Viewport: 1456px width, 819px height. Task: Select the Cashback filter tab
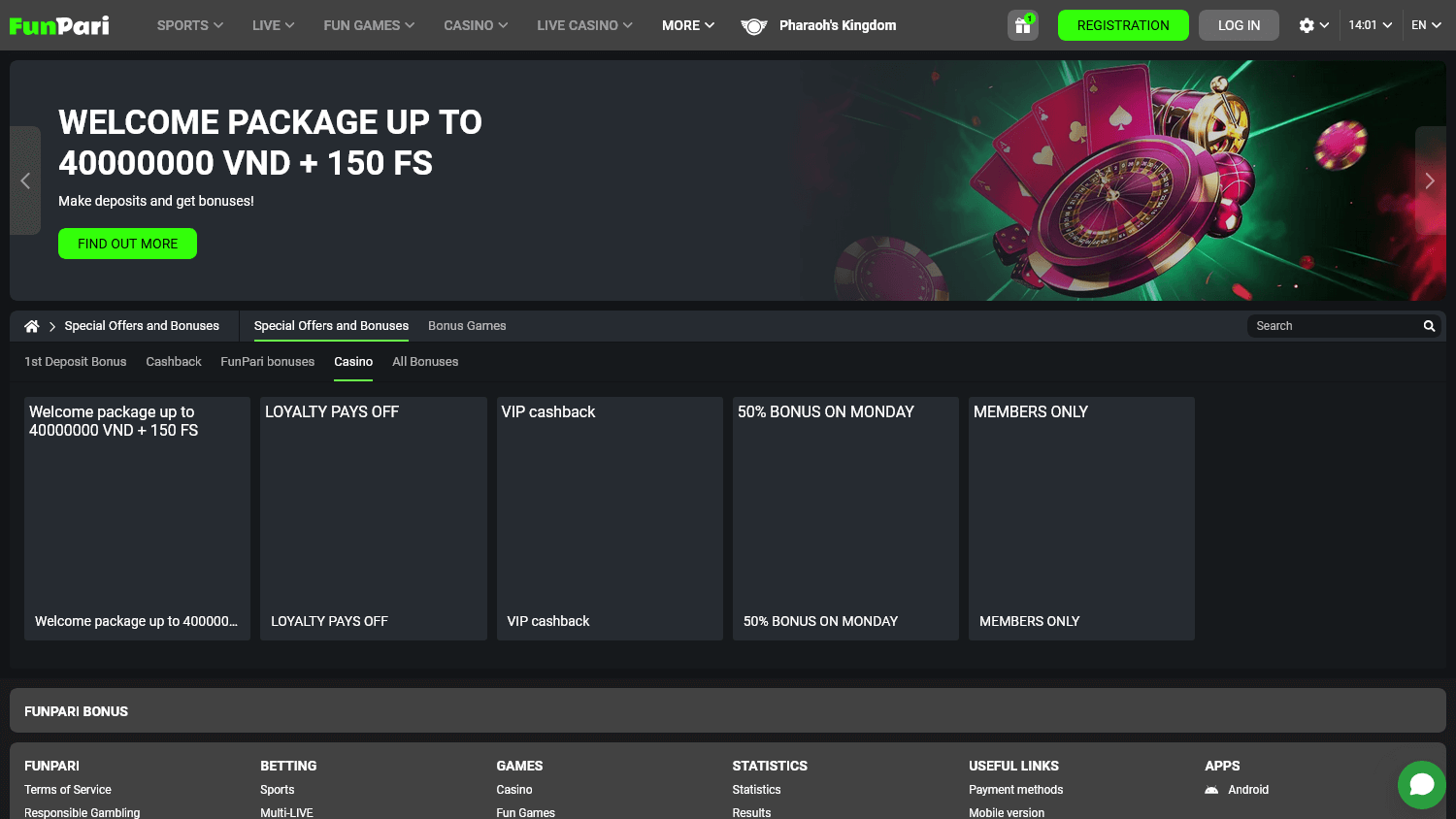pos(173,361)
